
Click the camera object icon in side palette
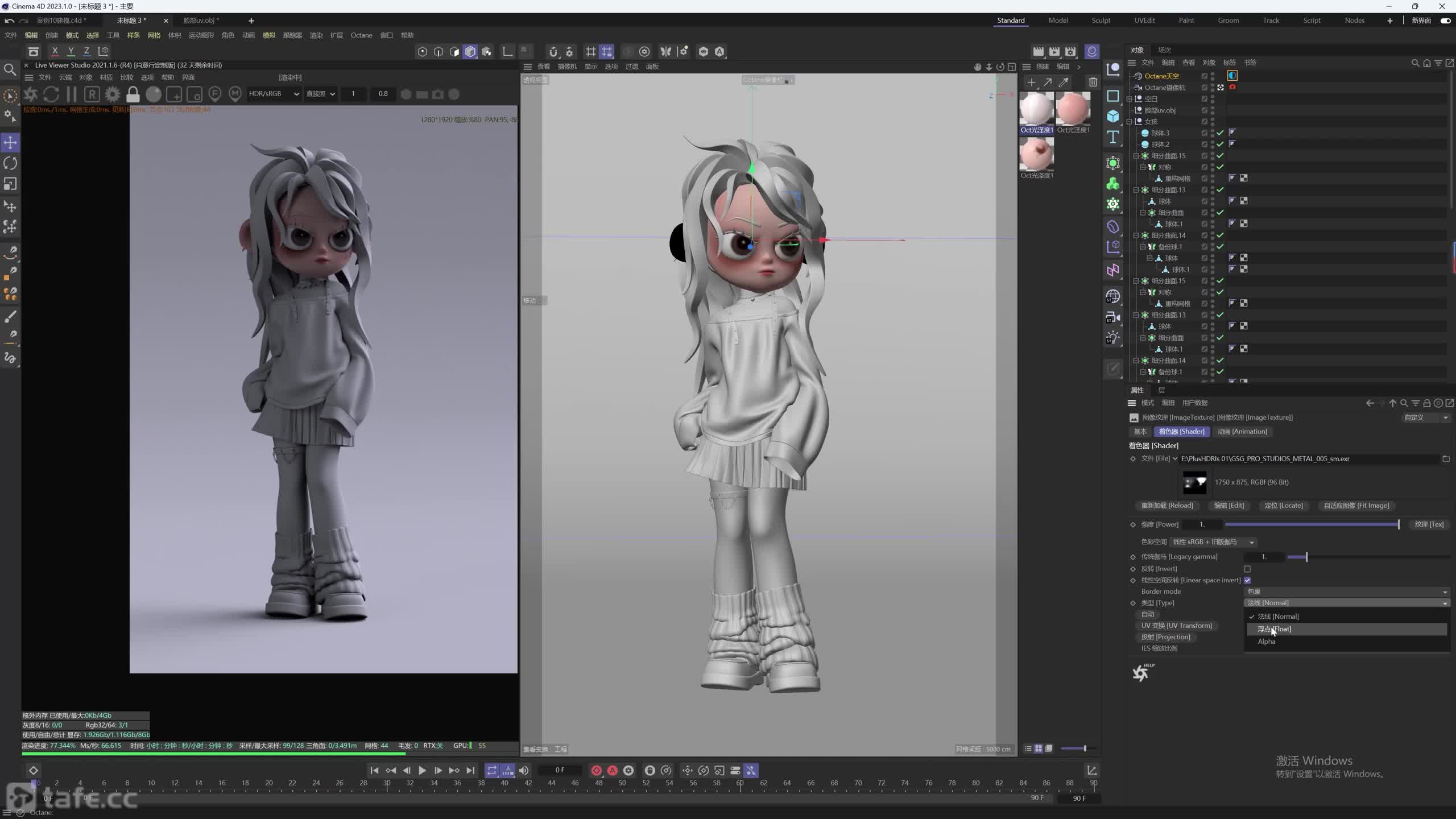[x=1113, y=317]
